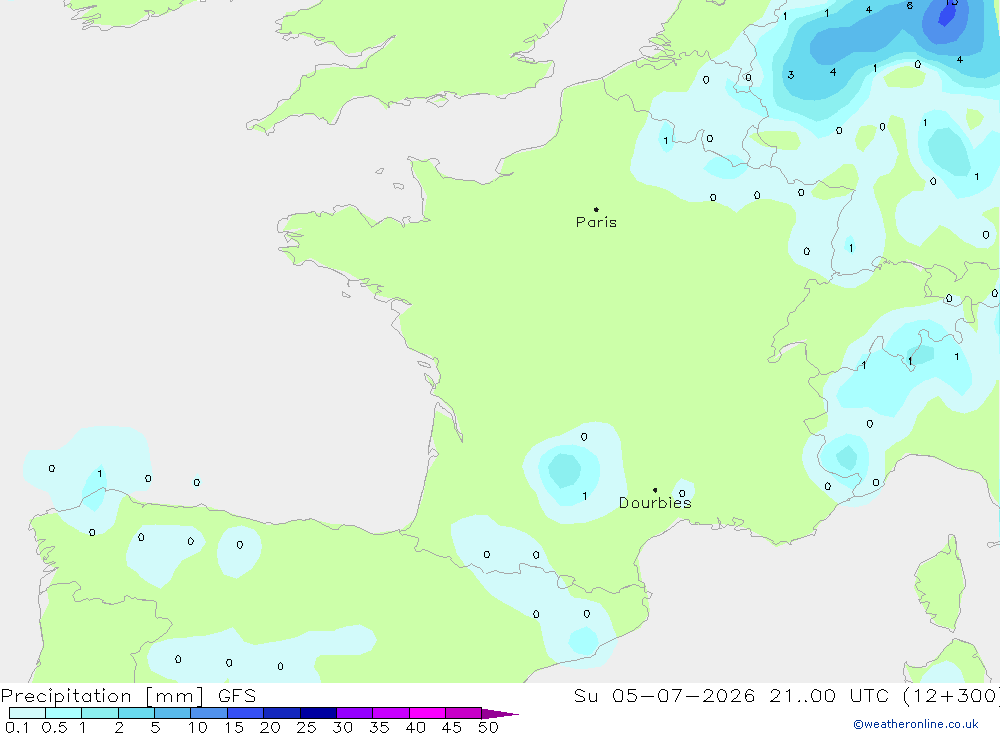Image resolution: width=1000 pixels, height=733 pixels.
Task: Pick the 5–10 mm legend color swatch
Action: tap(173, 713)
